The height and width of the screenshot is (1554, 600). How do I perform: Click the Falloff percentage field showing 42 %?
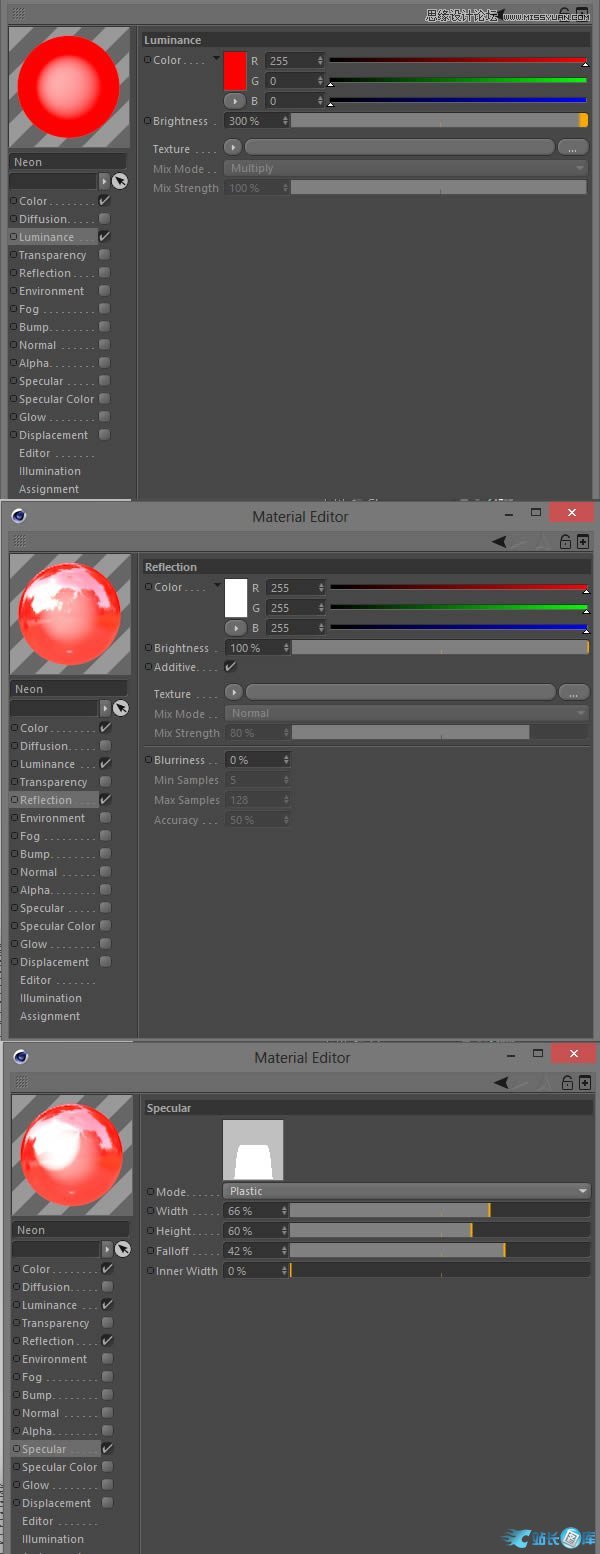[254, 1251]
